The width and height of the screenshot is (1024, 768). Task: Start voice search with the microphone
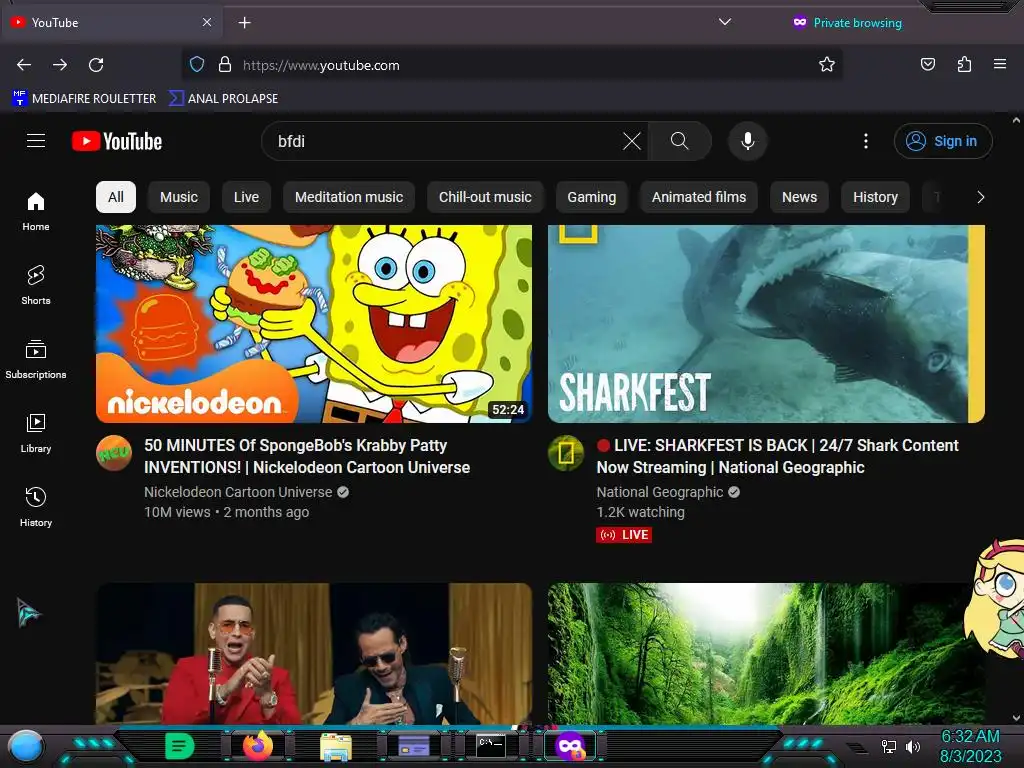(748, 141)
